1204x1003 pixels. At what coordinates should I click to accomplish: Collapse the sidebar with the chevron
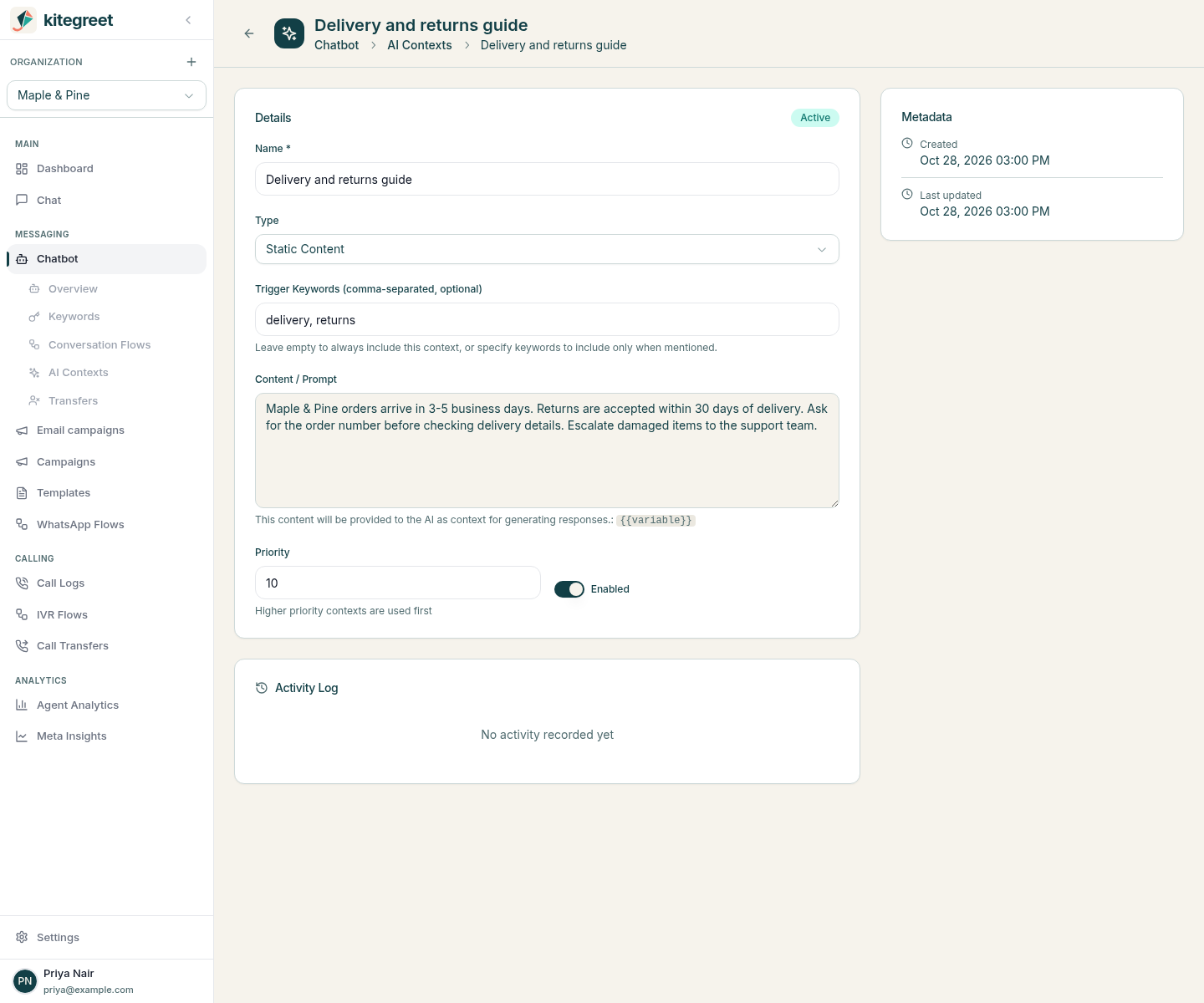pyautogui.click(x=188, y=20)
